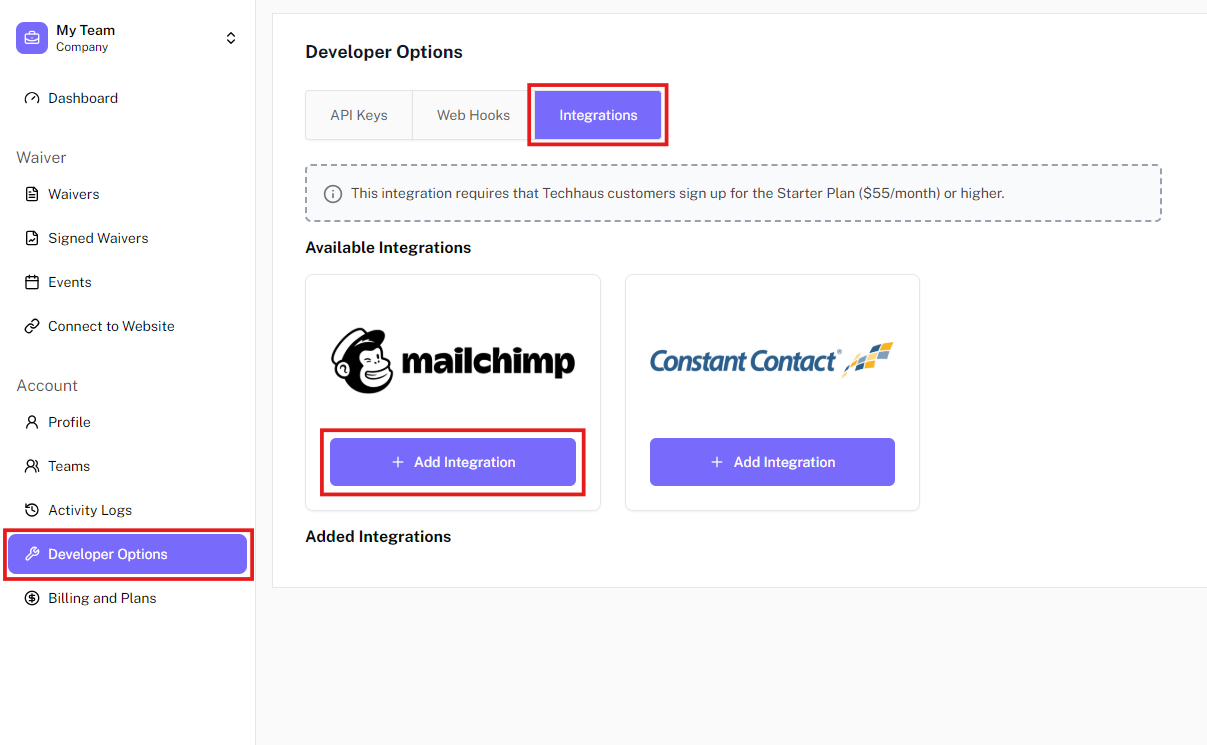Click the info icon in the notice

(333, 193)
